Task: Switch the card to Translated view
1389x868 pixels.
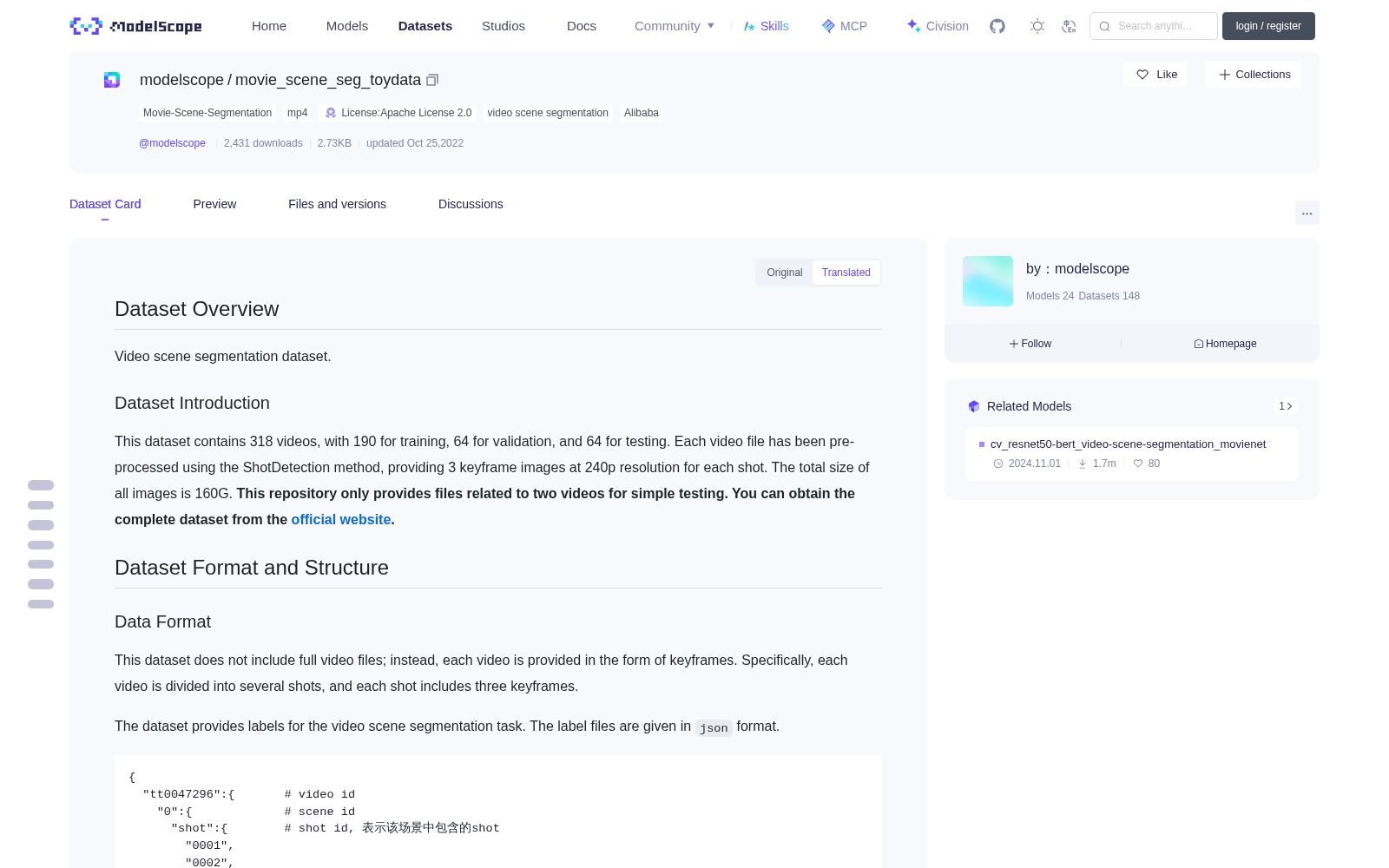Action: click(846, 273)
